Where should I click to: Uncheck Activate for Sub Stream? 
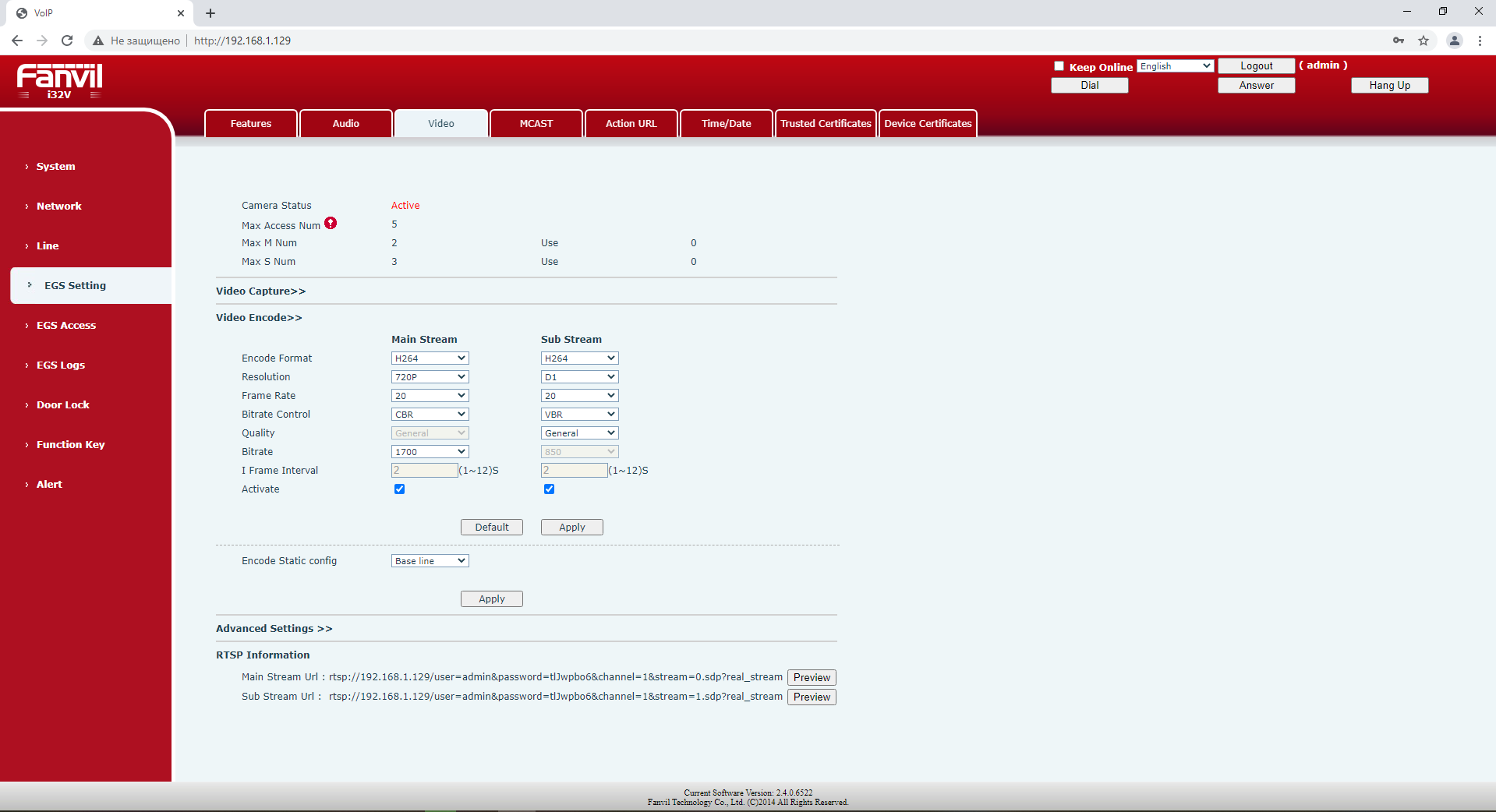pos(549,489)
